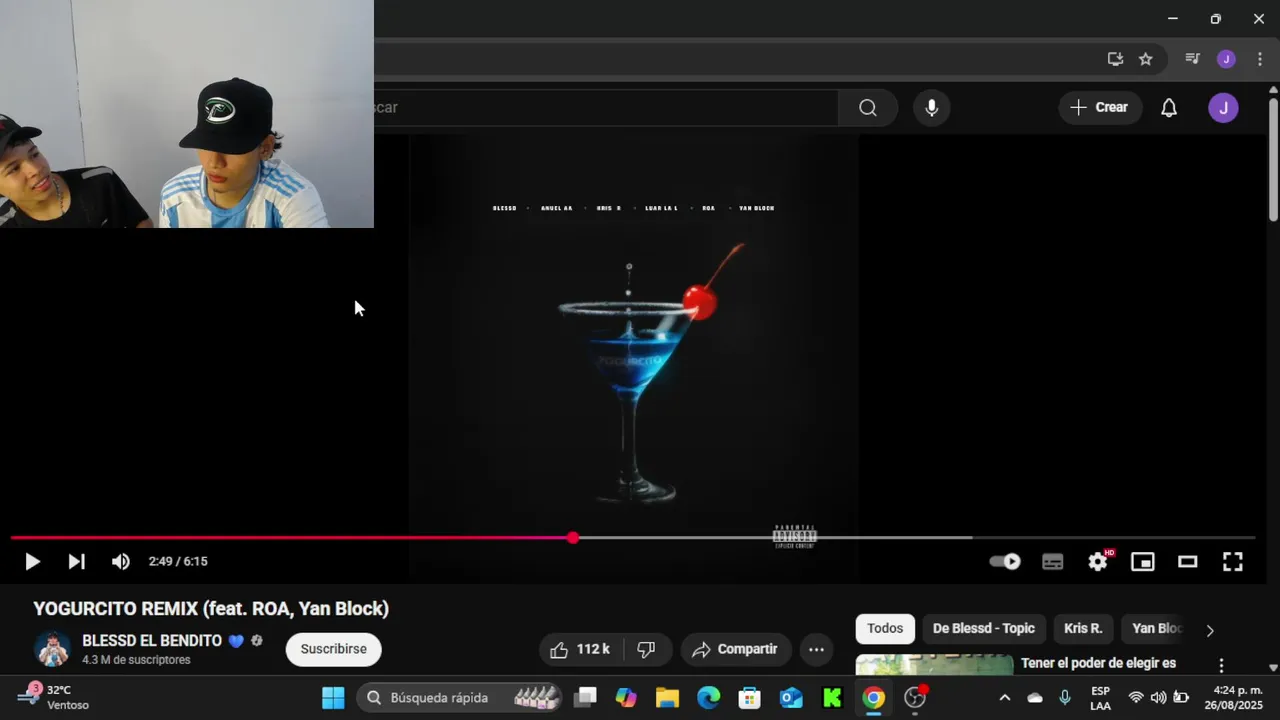Select the Yan Block chip

1157,629
